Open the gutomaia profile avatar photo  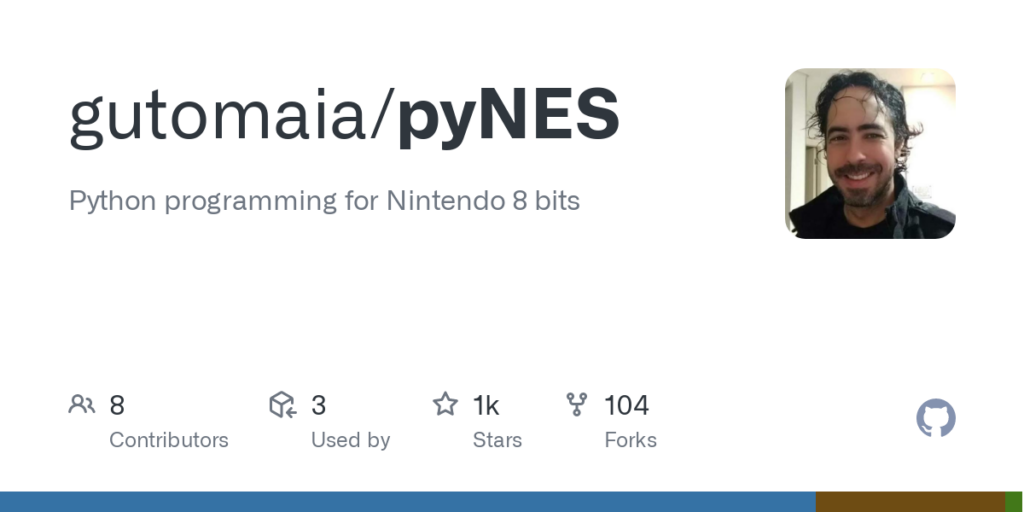[870, 153]
